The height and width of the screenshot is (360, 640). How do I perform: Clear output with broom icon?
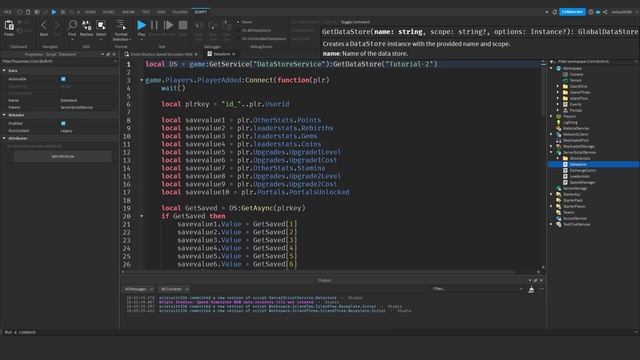click(x=531, y=289)
